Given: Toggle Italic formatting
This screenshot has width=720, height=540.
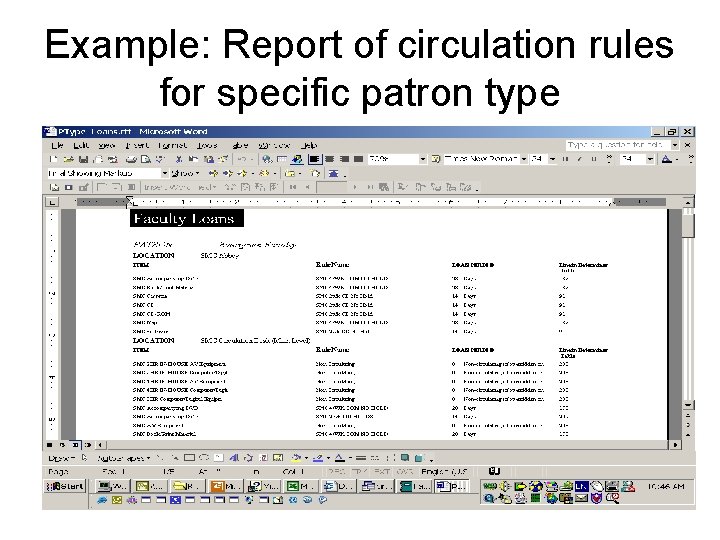Looking at the screenshot, I should point(579,159).
